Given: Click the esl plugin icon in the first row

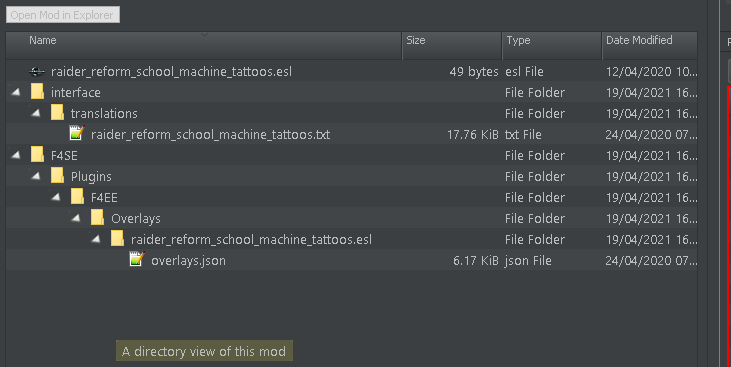Looking at the screenshot, I should [36, 72].
